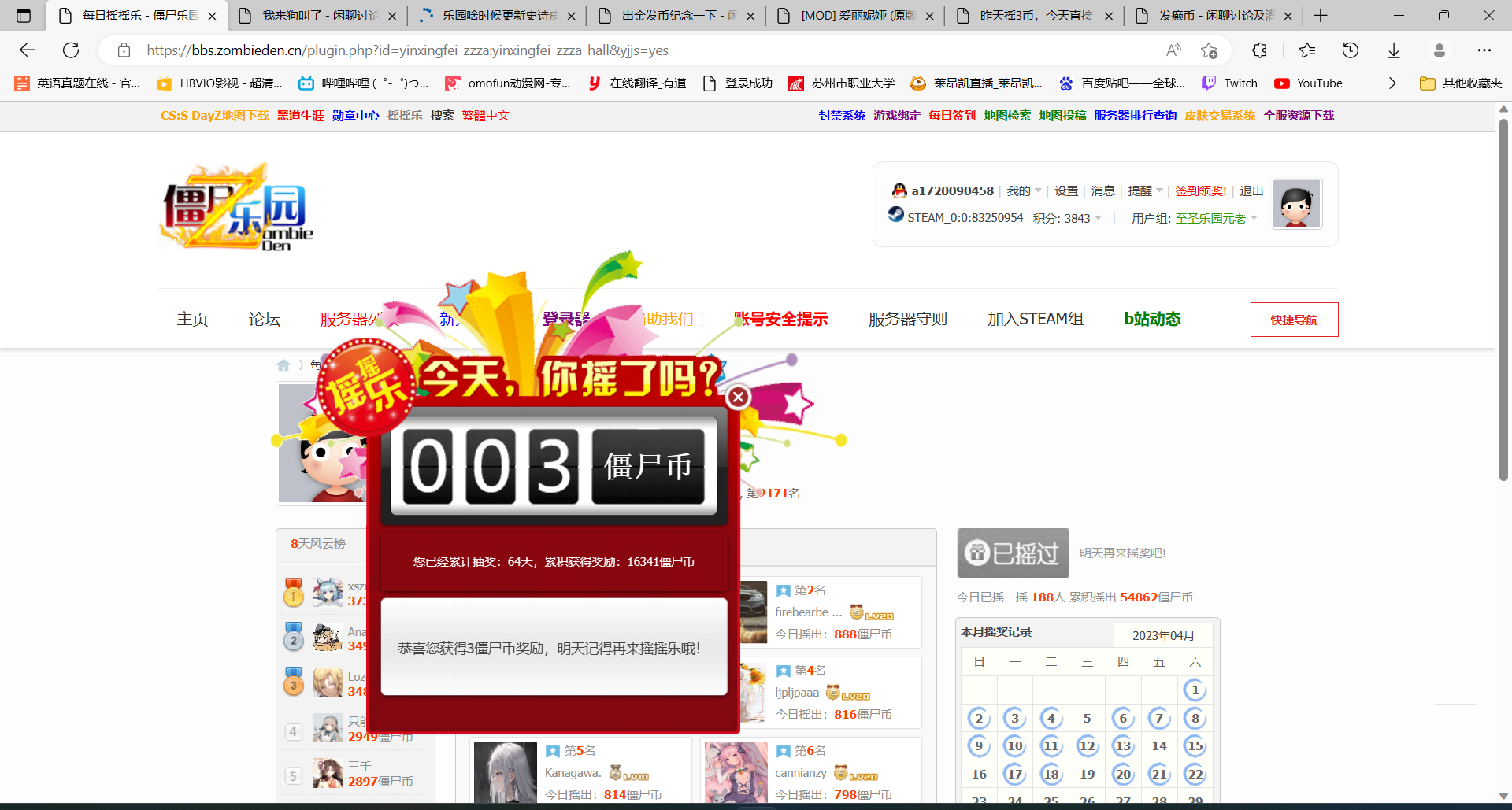Image resolution: width=1512 pixels, height=810 pixels.
Task: Open 封禁系统 top link
Action: click(x=842, y=116)
